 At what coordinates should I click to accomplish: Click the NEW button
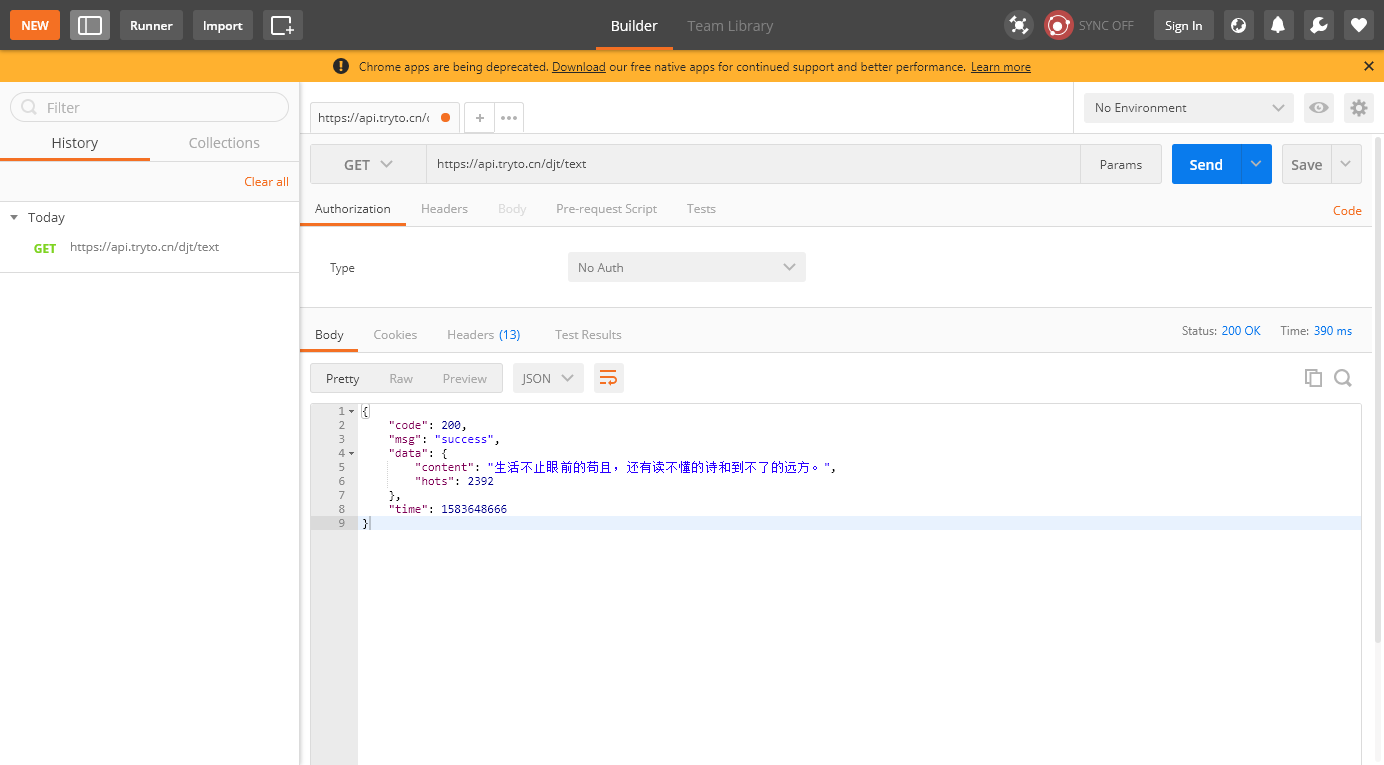coord(35,25)
